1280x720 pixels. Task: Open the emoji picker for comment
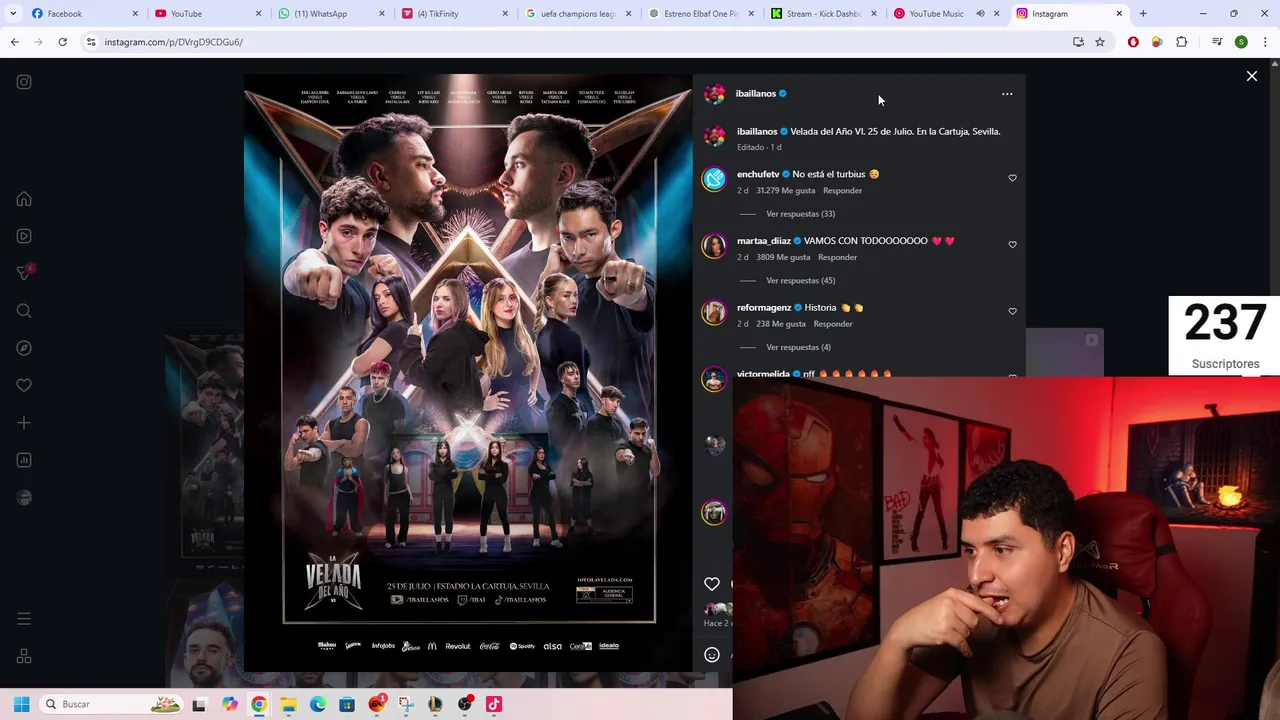(x=712, y=655)
